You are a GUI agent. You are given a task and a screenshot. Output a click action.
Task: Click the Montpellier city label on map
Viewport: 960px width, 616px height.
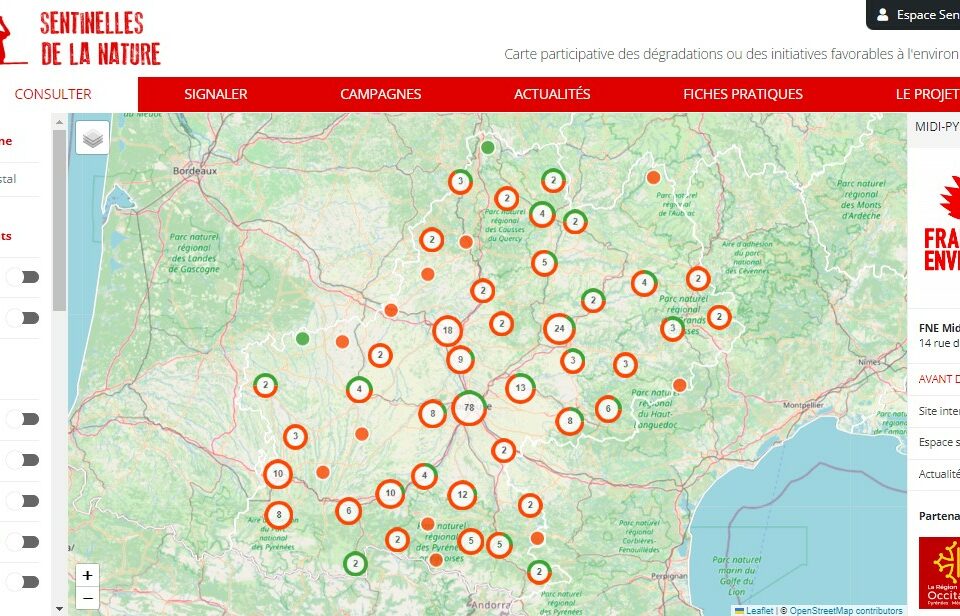coord(803,405)
